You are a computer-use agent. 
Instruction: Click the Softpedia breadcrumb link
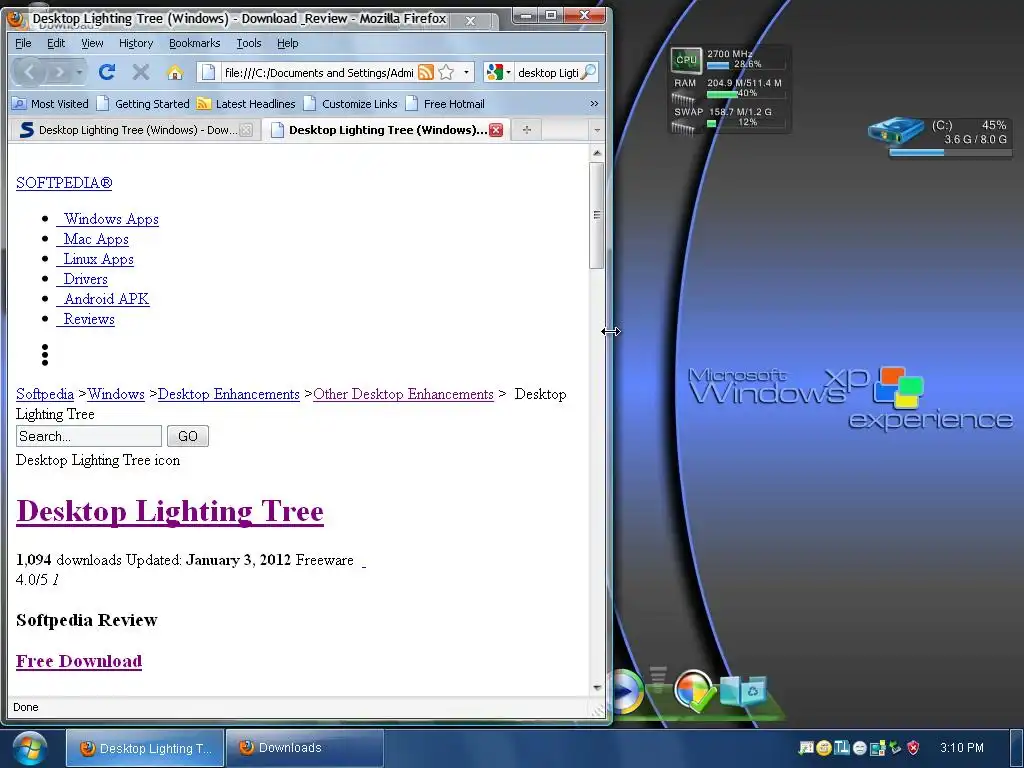pyautogui.click(x=45, y=394)
